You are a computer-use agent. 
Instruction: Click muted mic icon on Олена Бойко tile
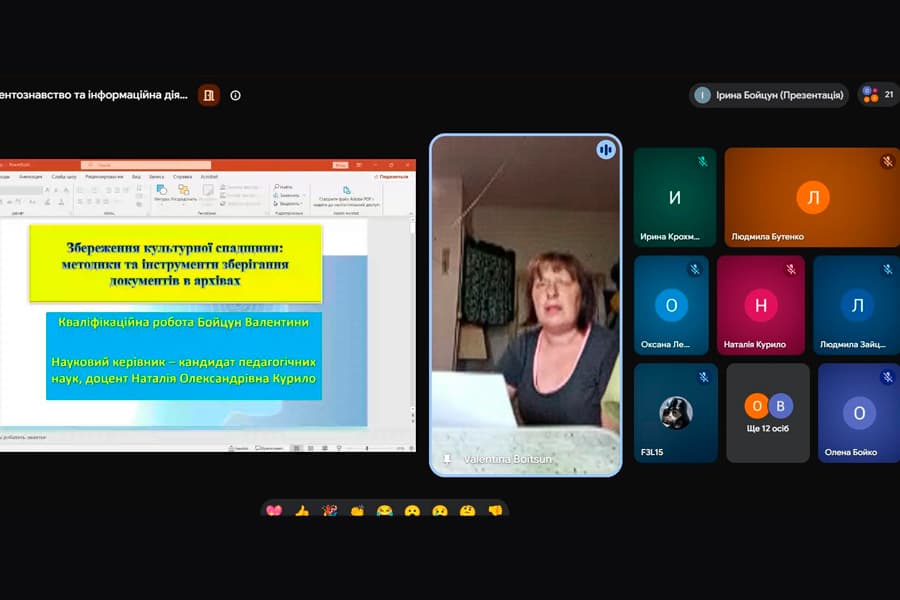coord(887,377)
